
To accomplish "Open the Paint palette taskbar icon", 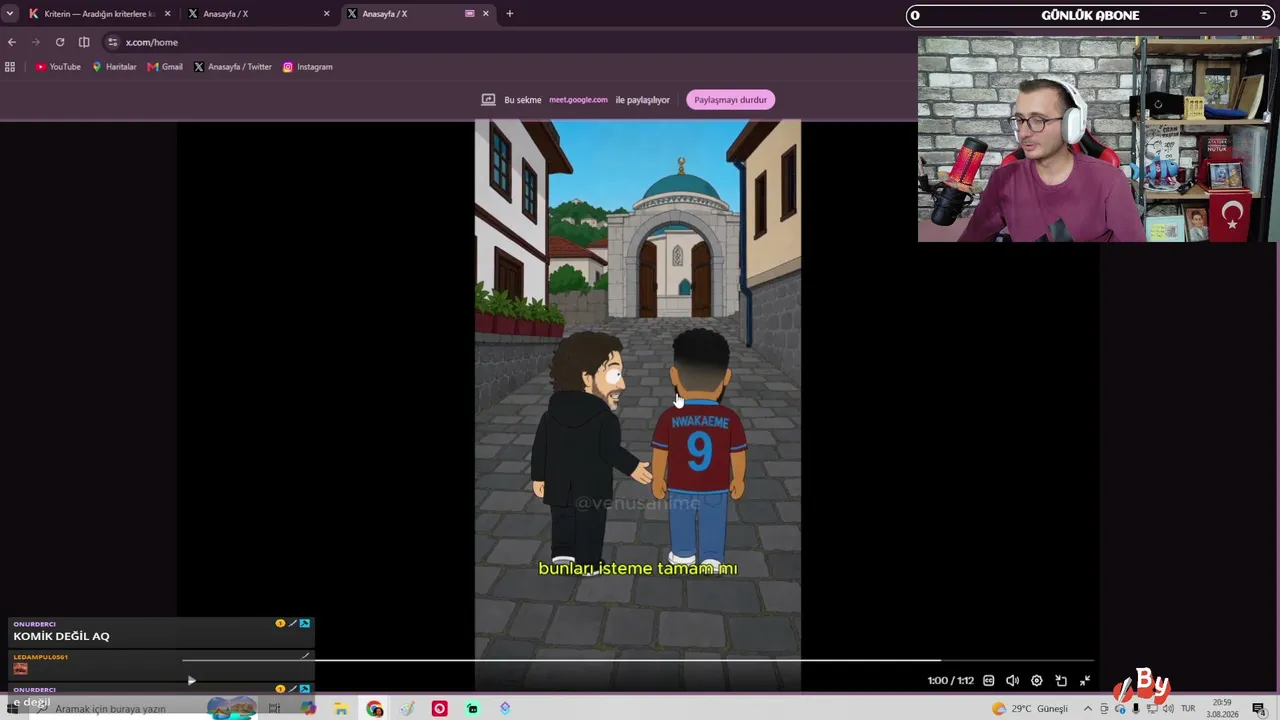I will 407,709.
